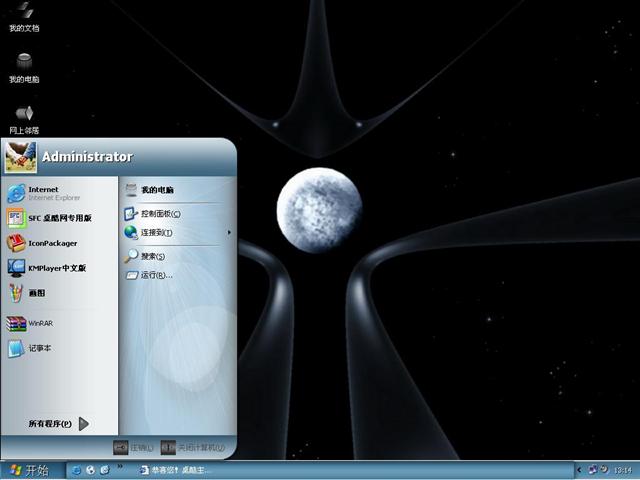Click 注销(L) log off button
Screen dimensions: 640x480
pyautogui.click(x=135, y=447)
